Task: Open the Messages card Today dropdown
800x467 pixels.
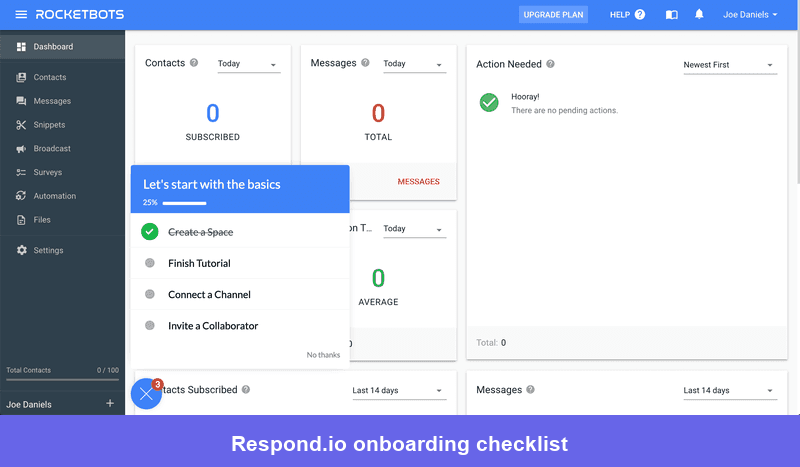Action: pos(415,64)
